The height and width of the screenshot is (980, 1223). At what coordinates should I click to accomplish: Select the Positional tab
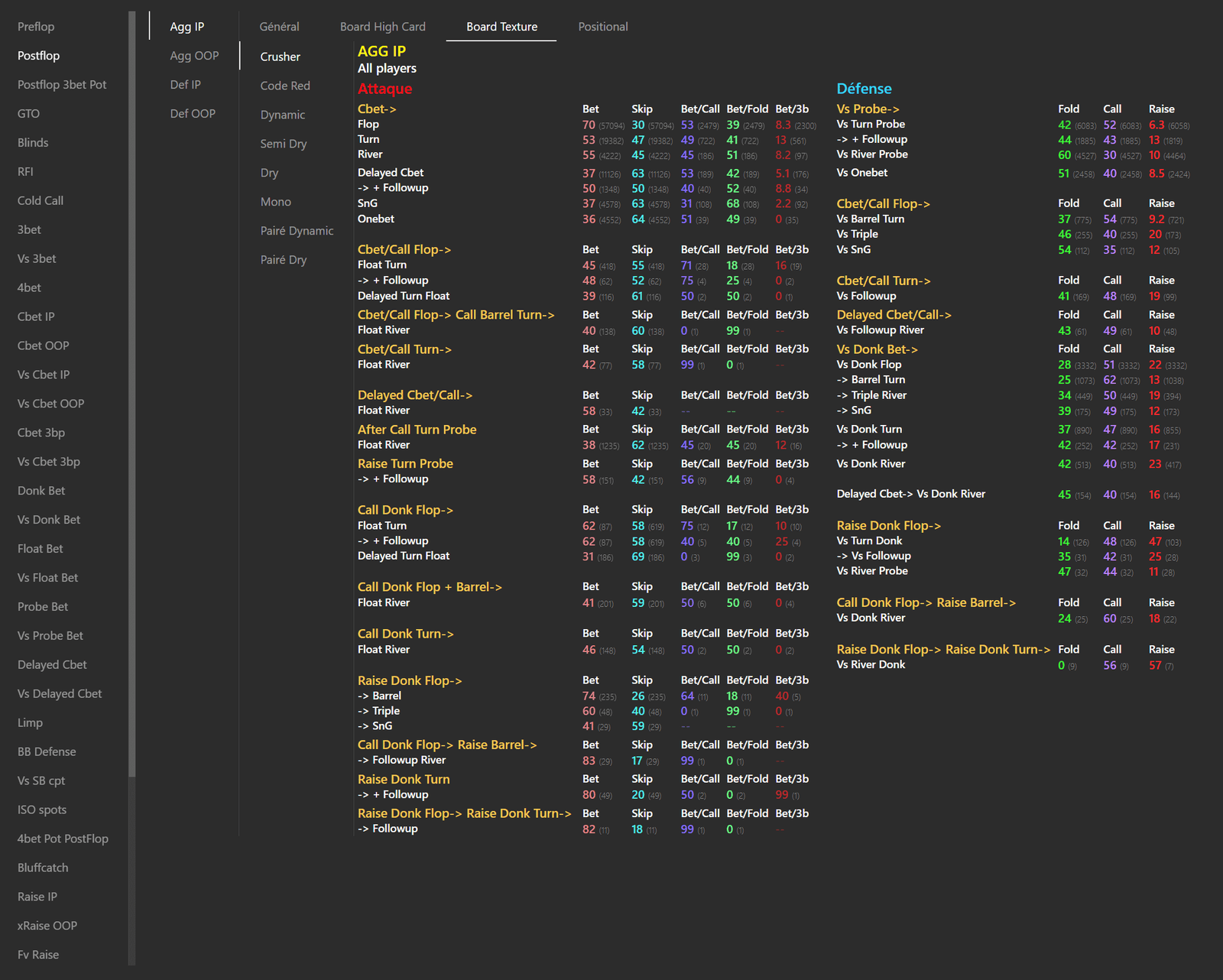603,27
